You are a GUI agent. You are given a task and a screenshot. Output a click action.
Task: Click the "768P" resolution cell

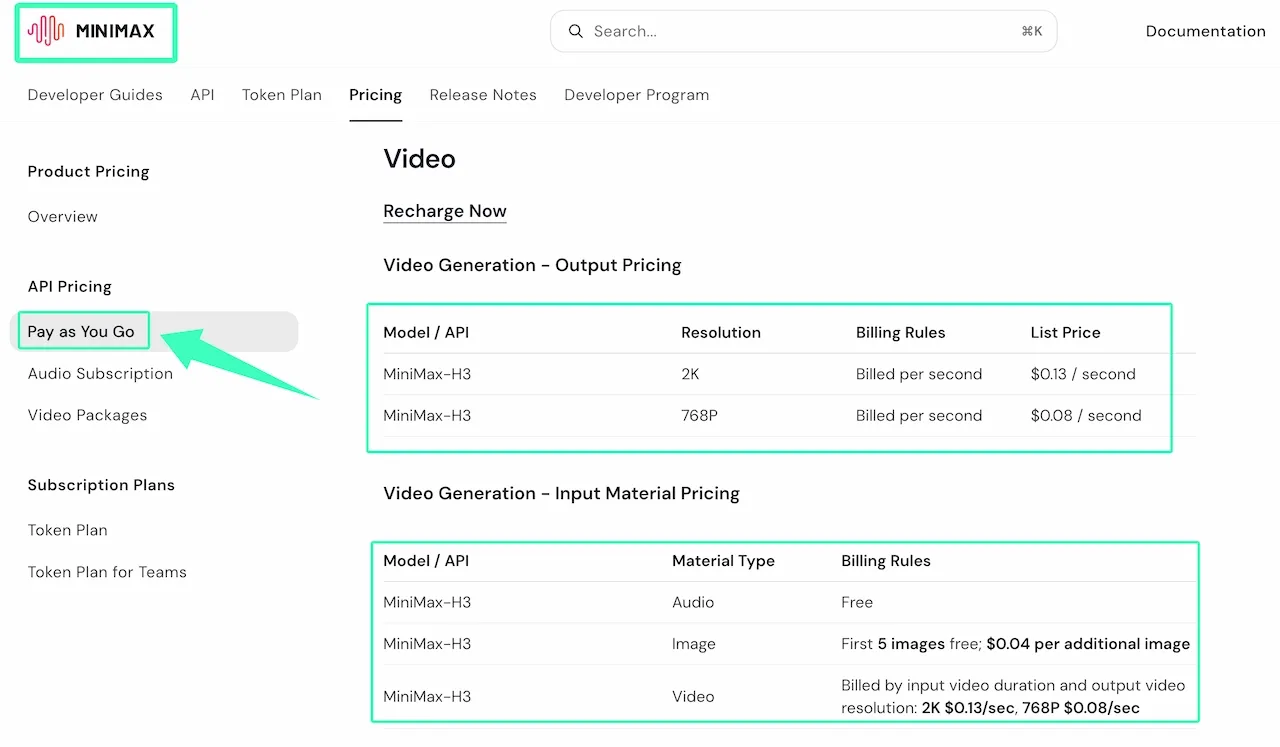point(699,415)
